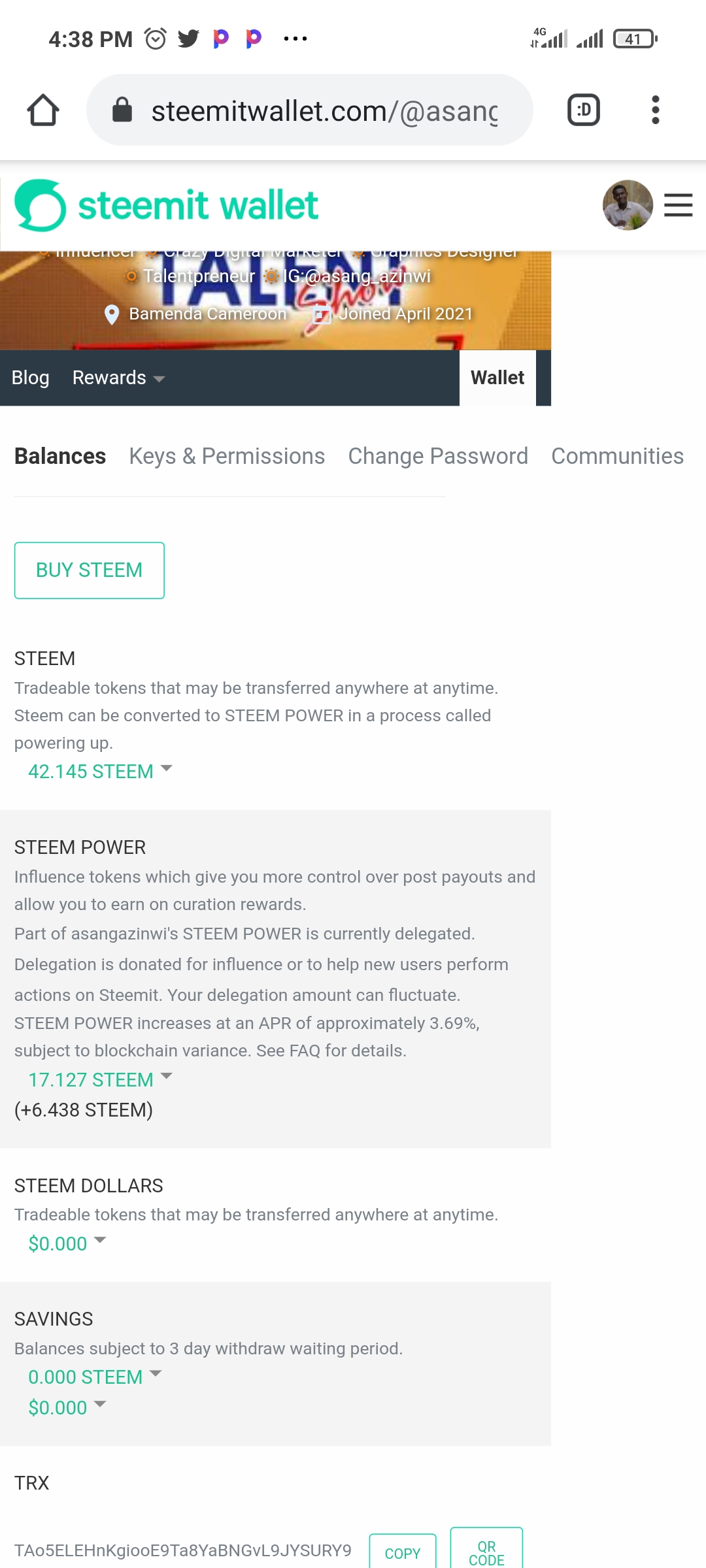Open the hamburger menu icon

click(x=678, y=205)
